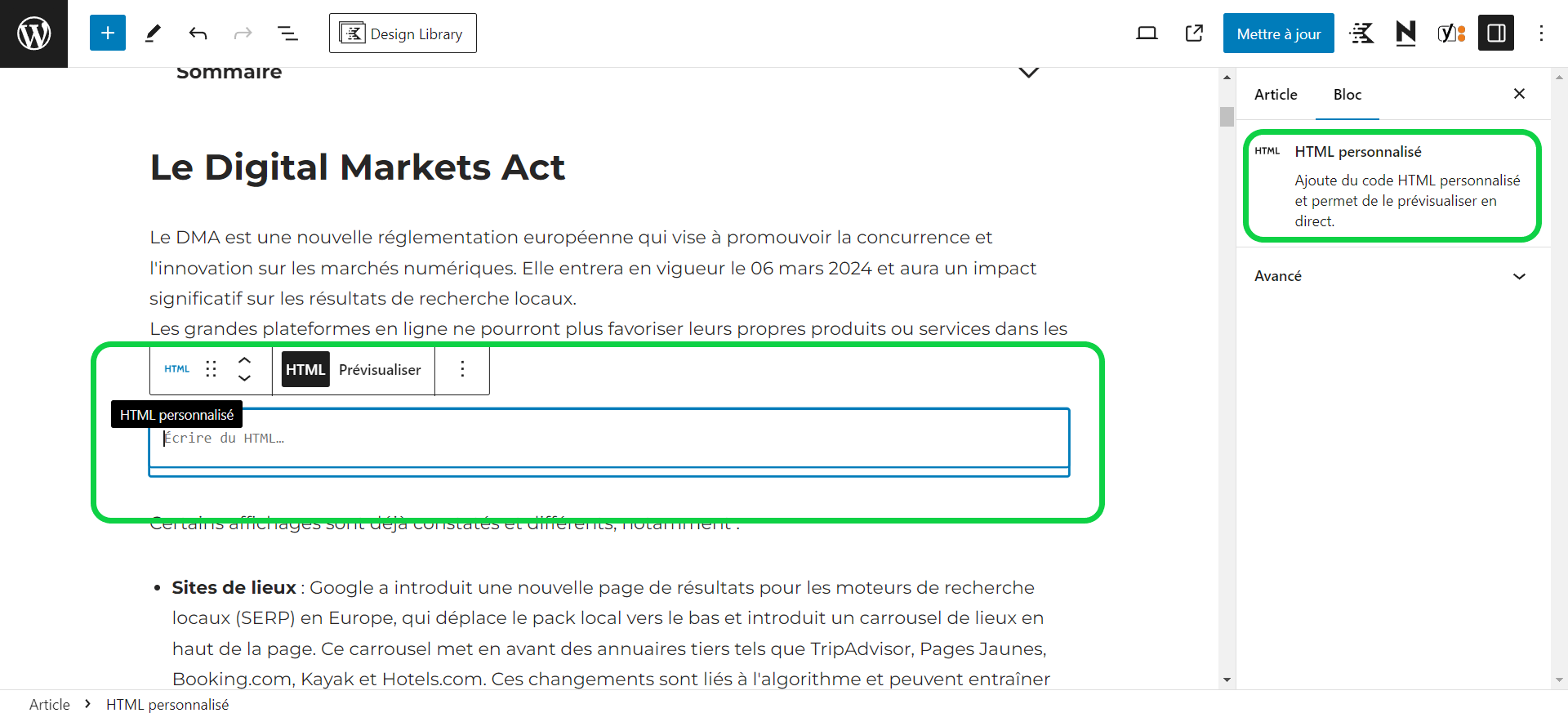Activate HTML editing mode on the block
Viewport: 1568px width, 713px height.
(x=305, y=369)
